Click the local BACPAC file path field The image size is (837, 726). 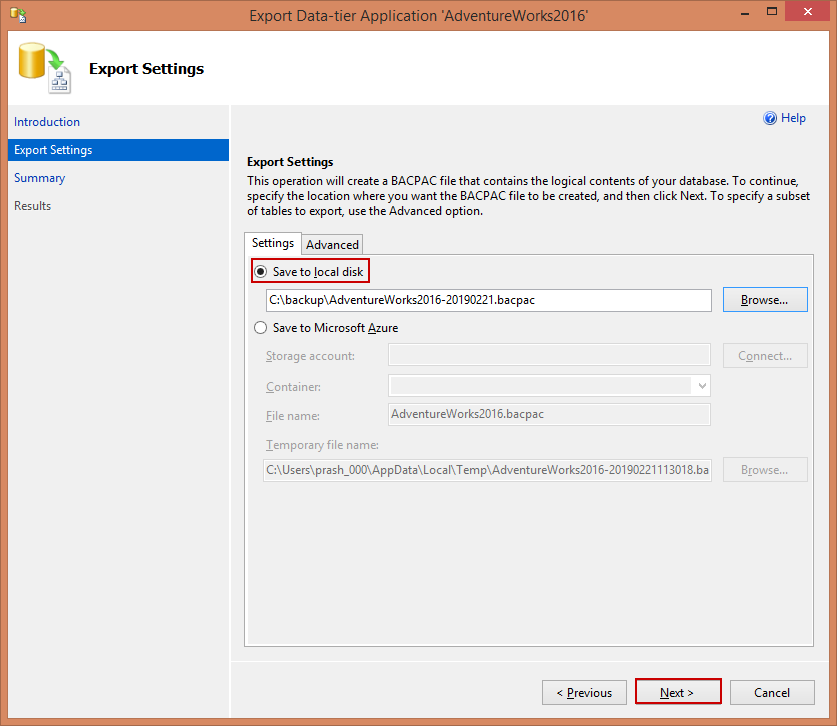[x=488, y=300]
